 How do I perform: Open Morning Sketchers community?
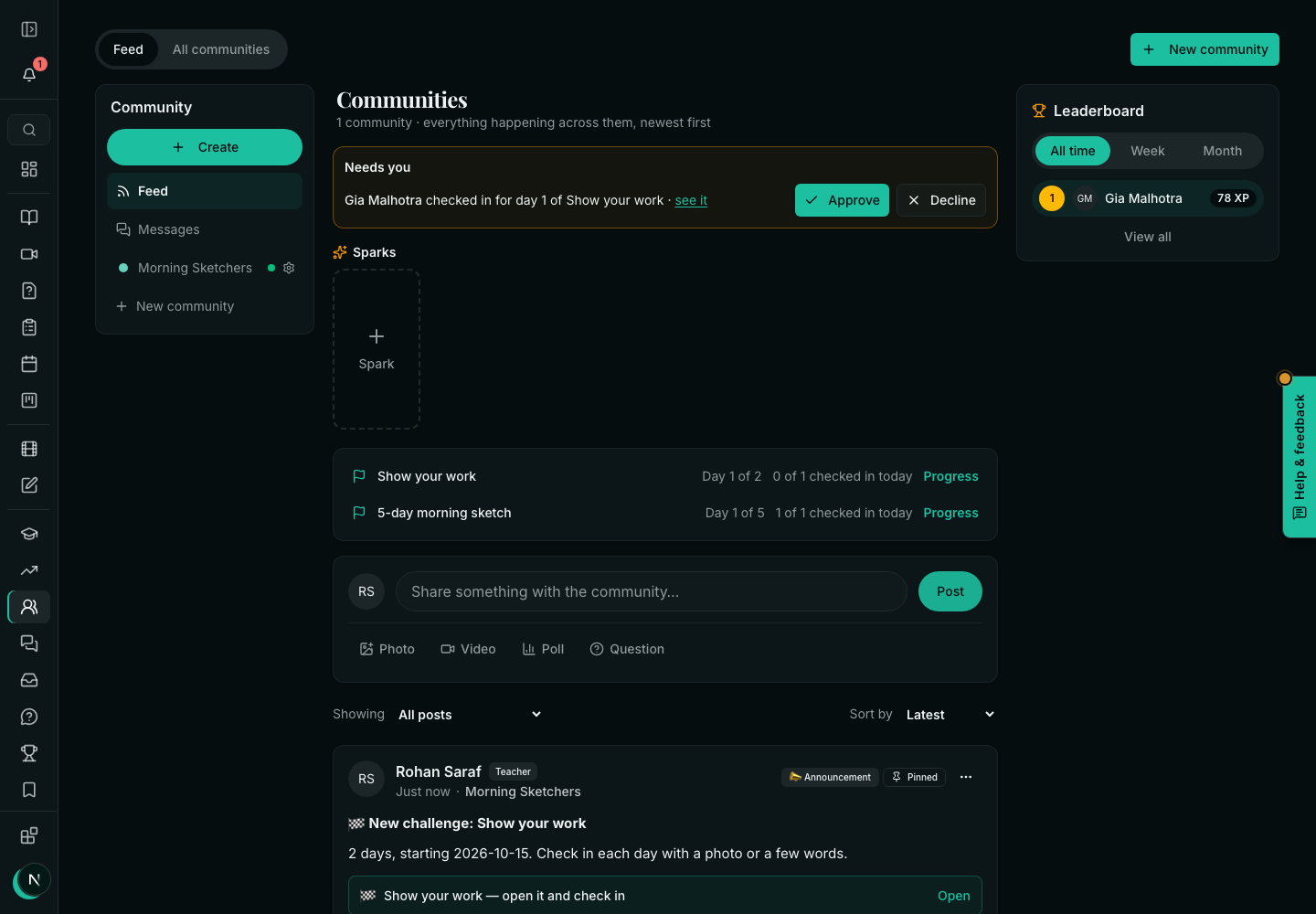195,268
